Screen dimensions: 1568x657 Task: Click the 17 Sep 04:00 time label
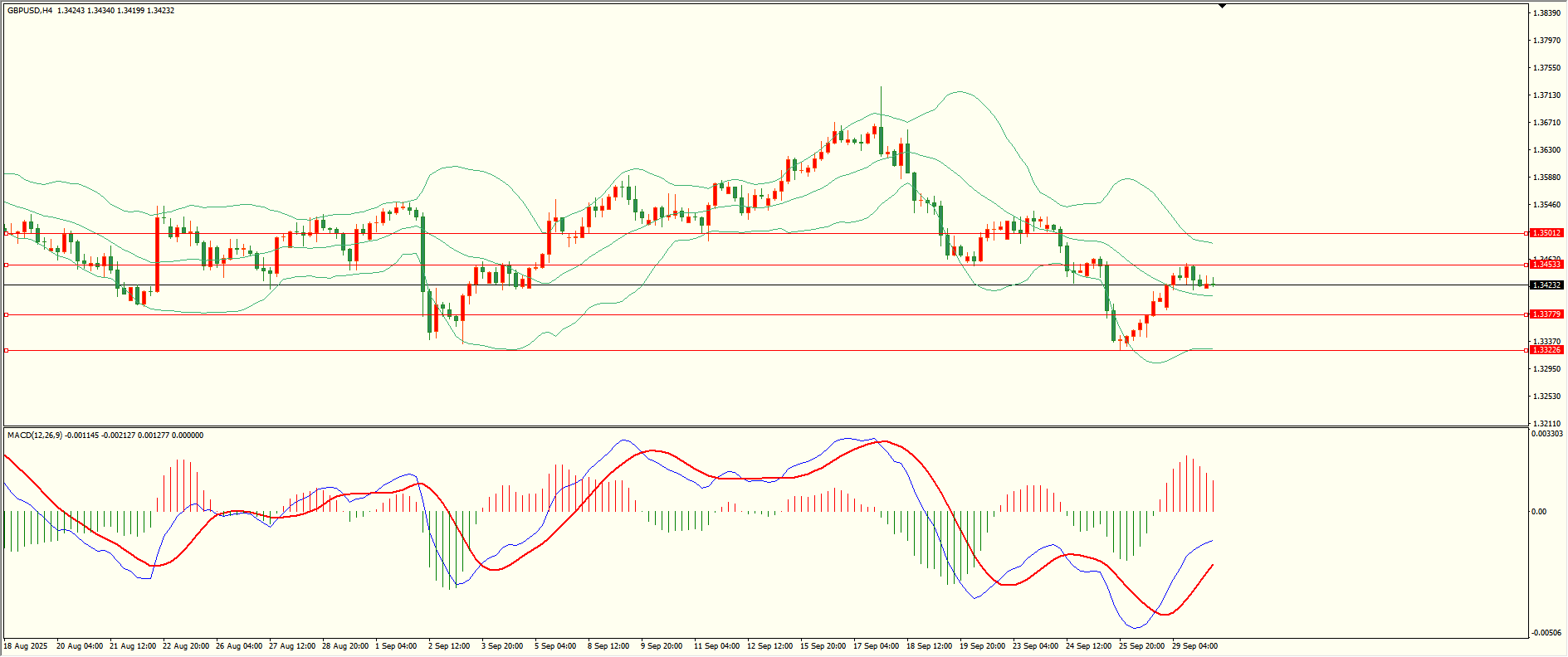(x=876, y=646)
